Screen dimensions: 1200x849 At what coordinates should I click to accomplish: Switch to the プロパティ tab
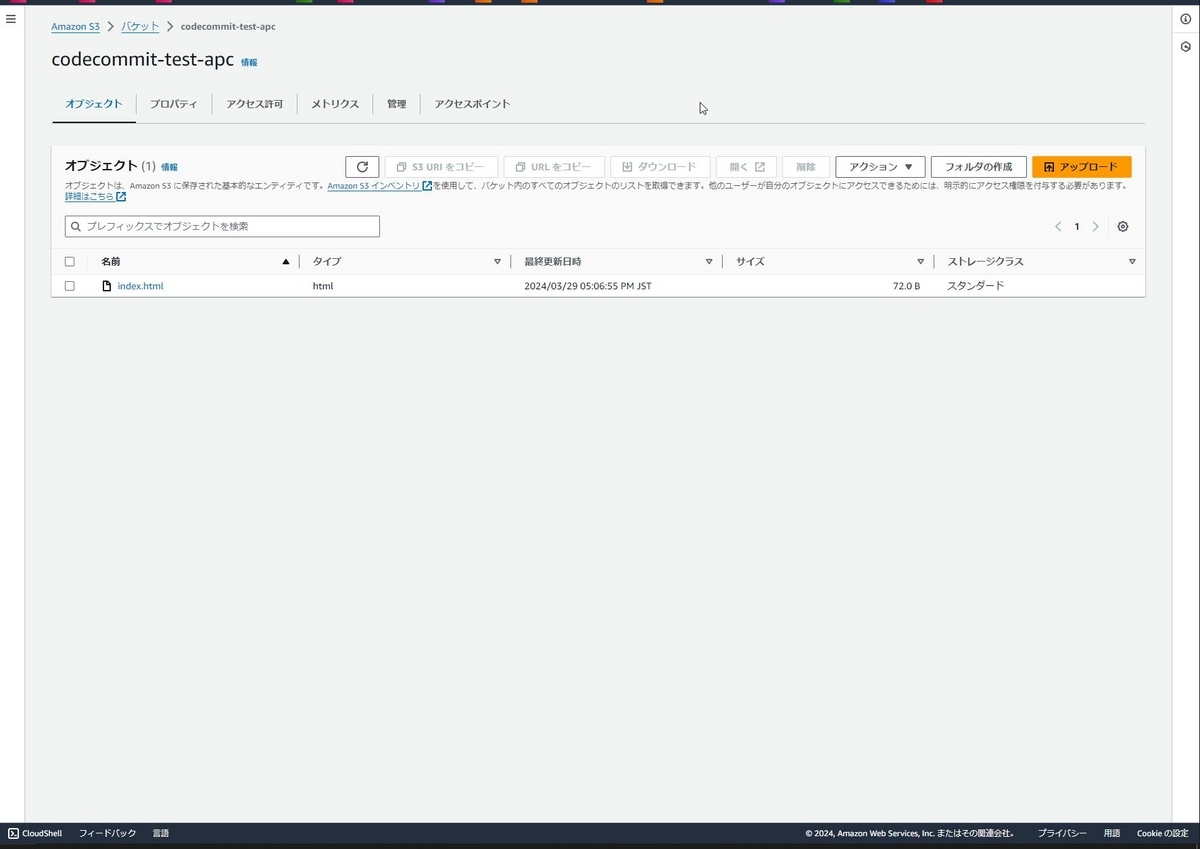pos(173,103)
